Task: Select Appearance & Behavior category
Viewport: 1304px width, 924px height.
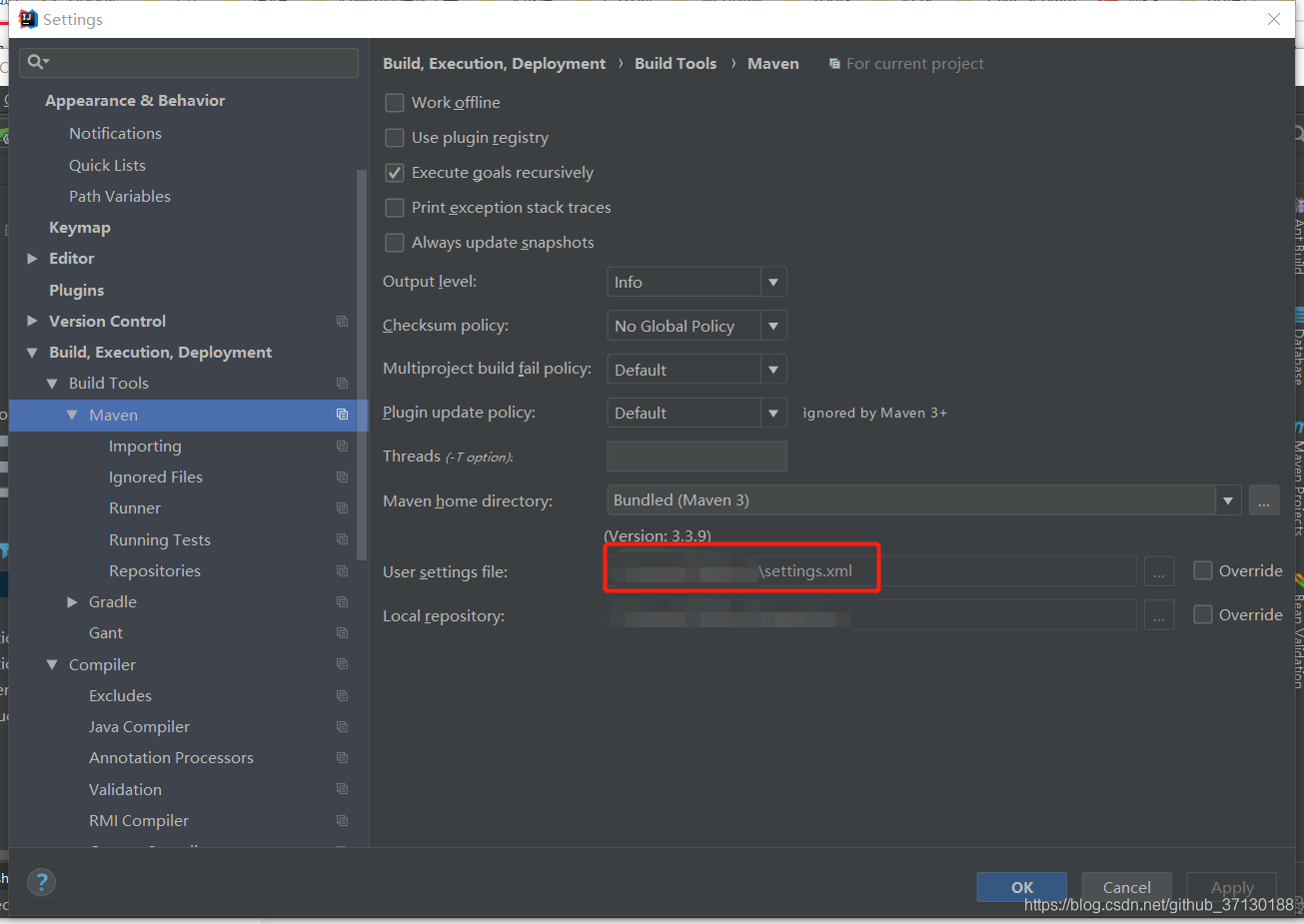Action: 135,101
